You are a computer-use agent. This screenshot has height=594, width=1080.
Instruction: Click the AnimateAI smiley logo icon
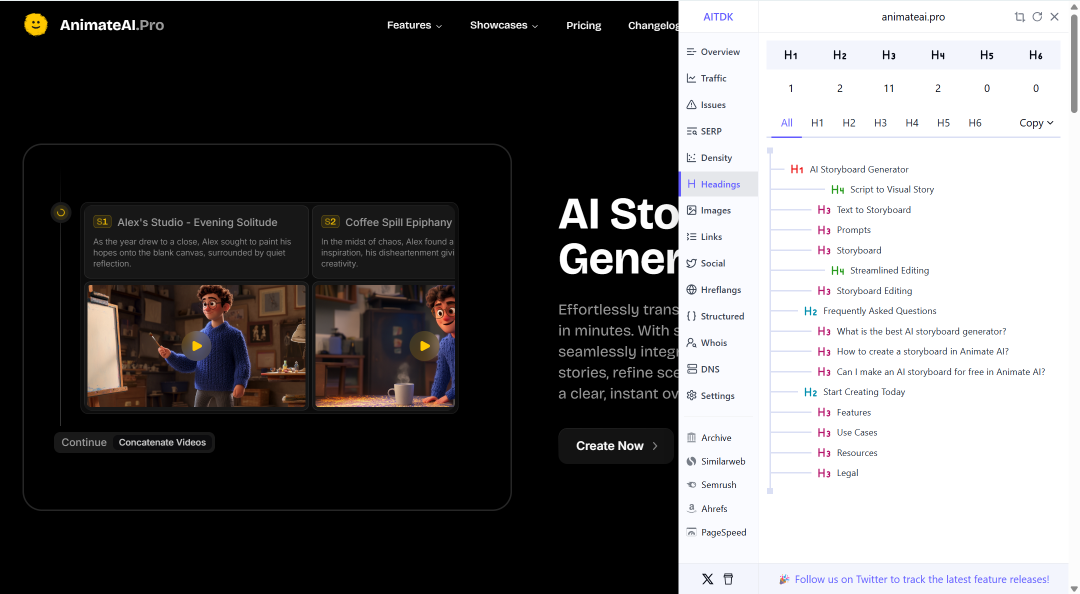coord(36,25)
